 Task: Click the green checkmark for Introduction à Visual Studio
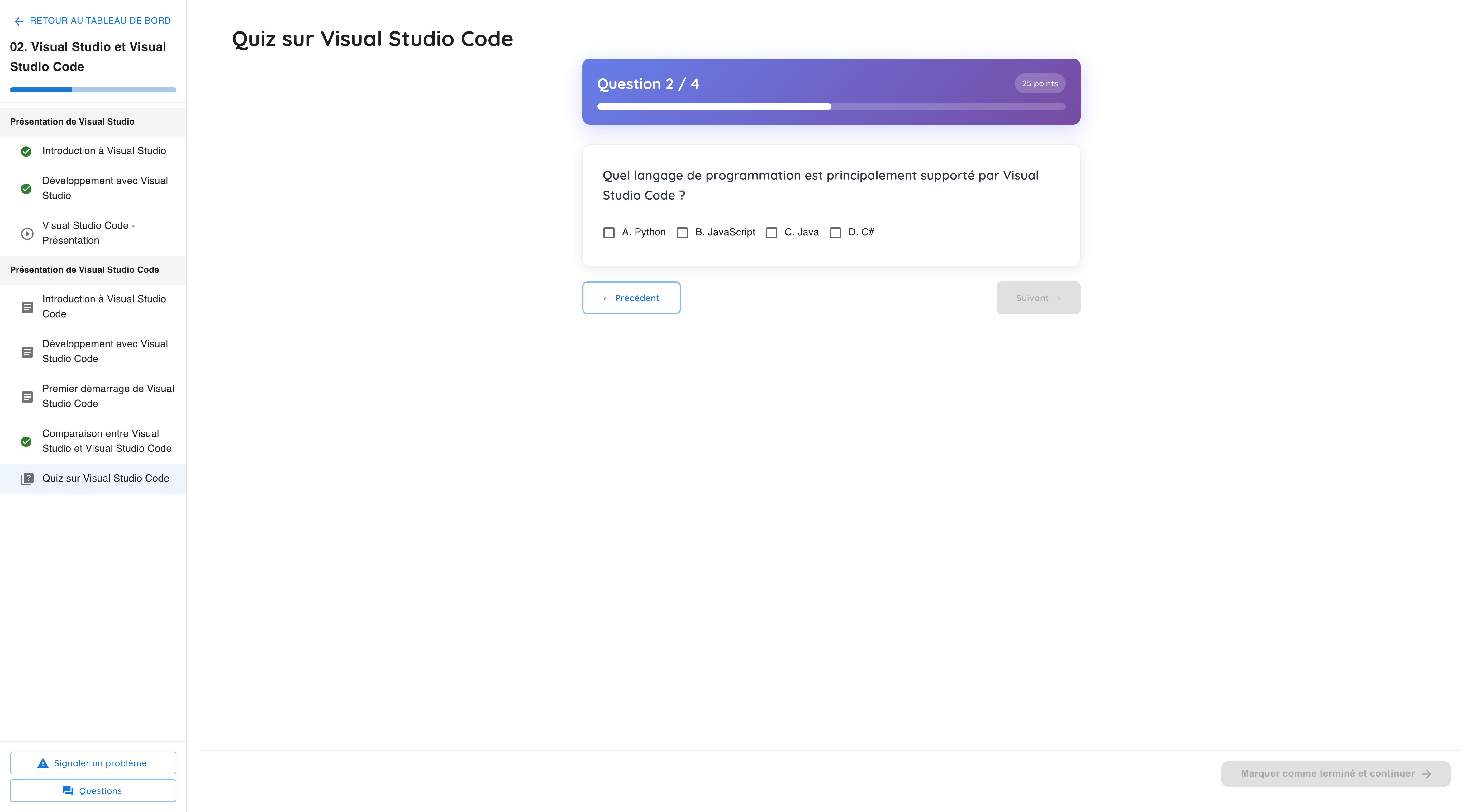tap(26, 151)
